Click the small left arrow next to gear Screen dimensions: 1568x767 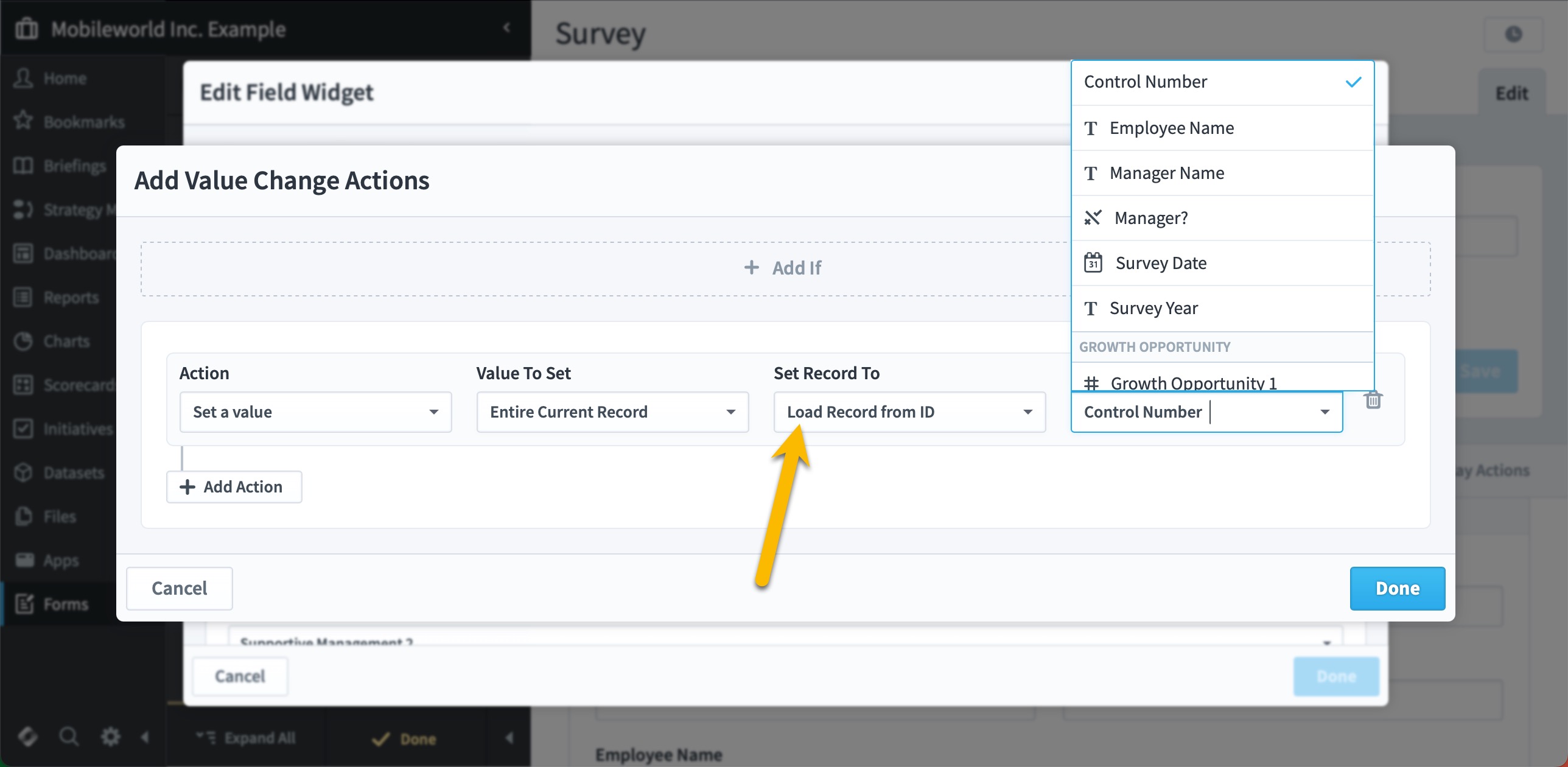click(145, 737)
